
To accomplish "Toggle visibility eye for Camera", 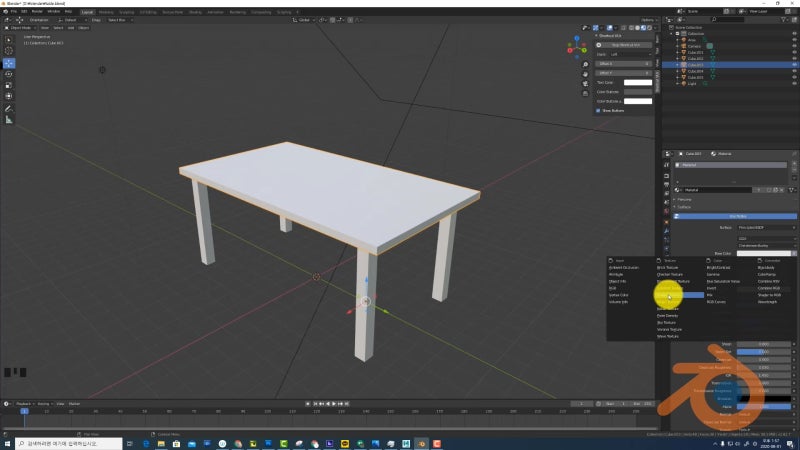I will click(x=794, y=46).
